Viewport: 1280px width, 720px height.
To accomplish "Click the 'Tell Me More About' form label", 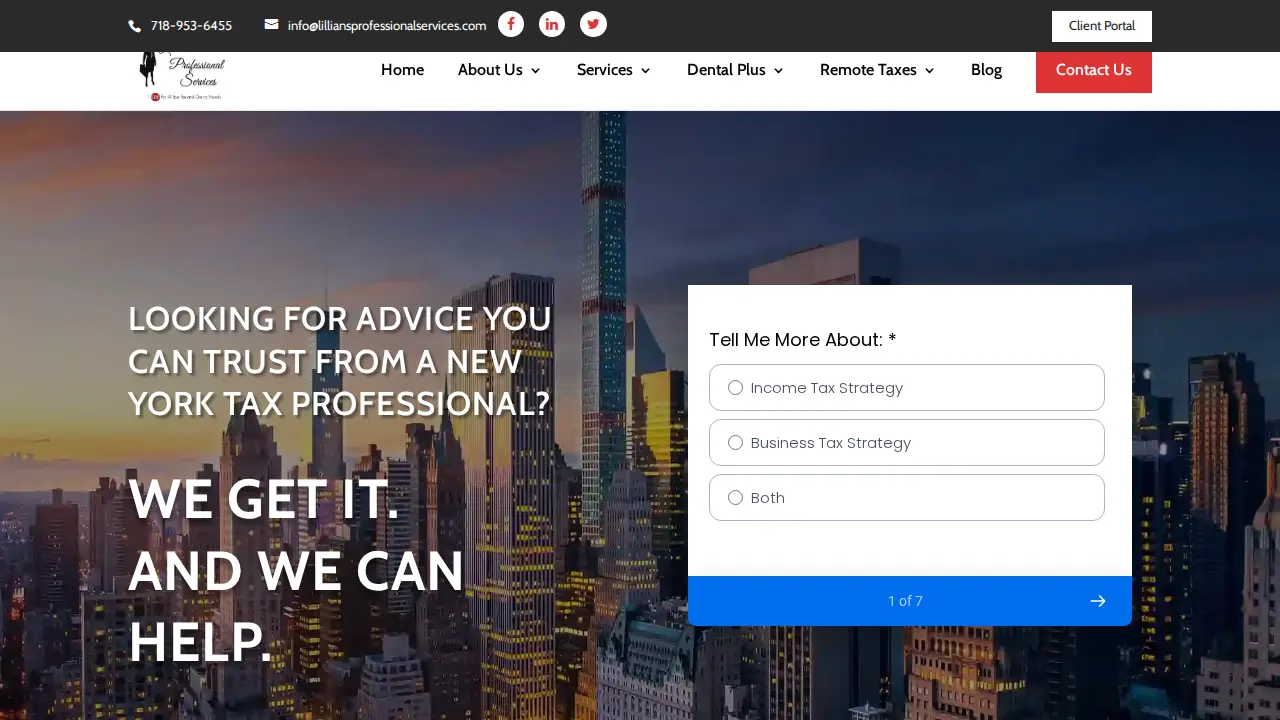I will (803, 340).
